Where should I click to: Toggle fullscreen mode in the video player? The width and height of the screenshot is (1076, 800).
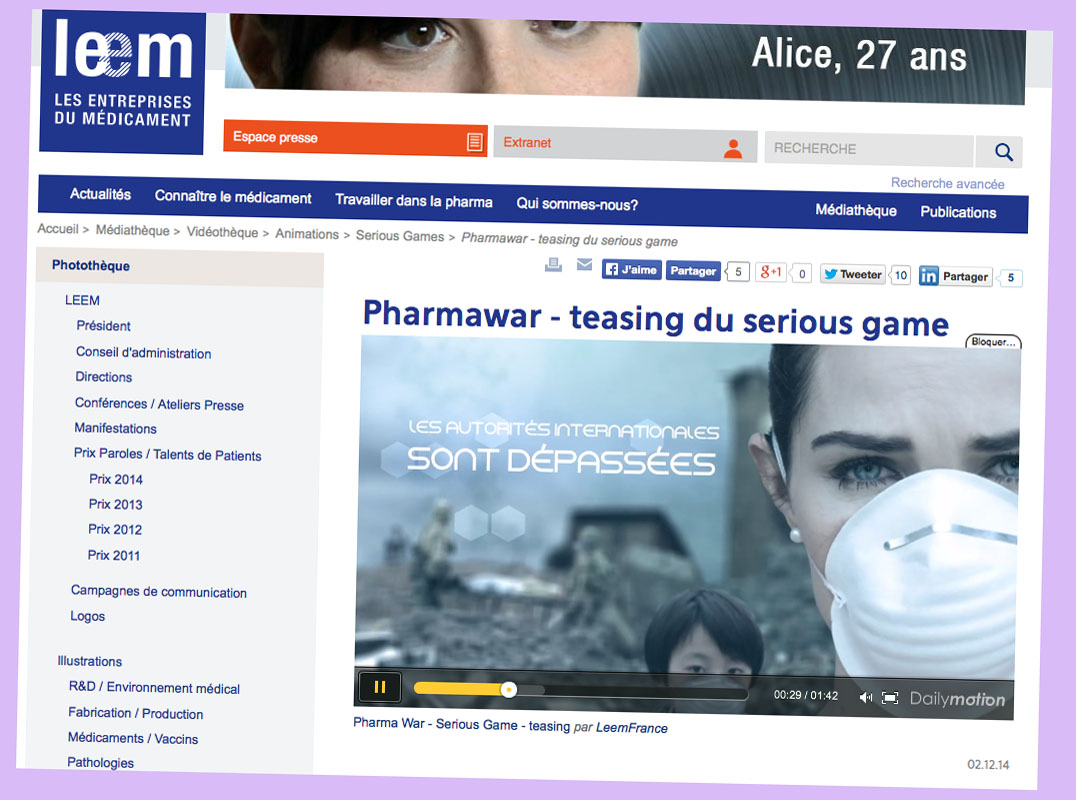890,698
